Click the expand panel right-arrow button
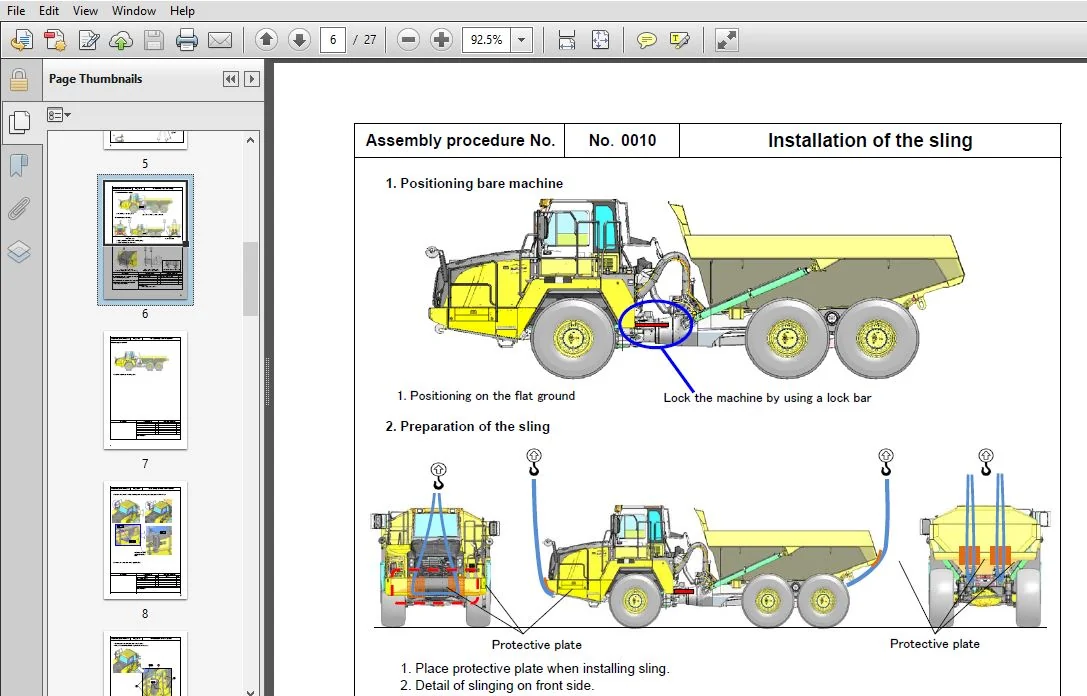 coord(252,79)
